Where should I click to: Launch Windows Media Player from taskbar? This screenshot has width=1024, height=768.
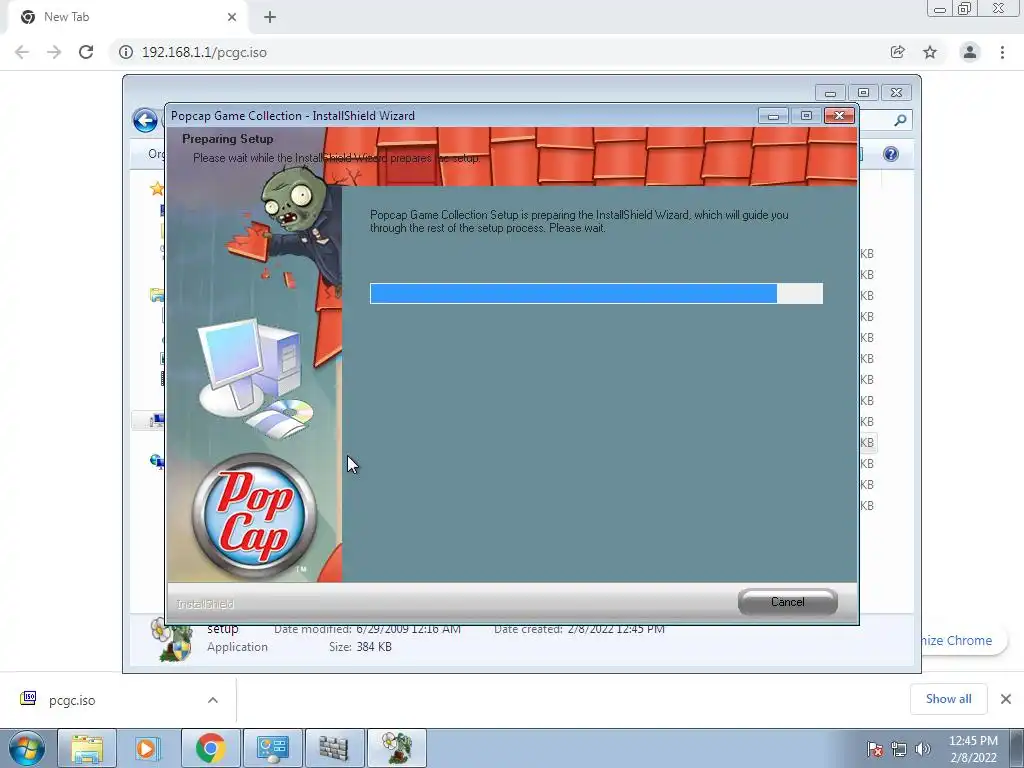click(148, 748)
